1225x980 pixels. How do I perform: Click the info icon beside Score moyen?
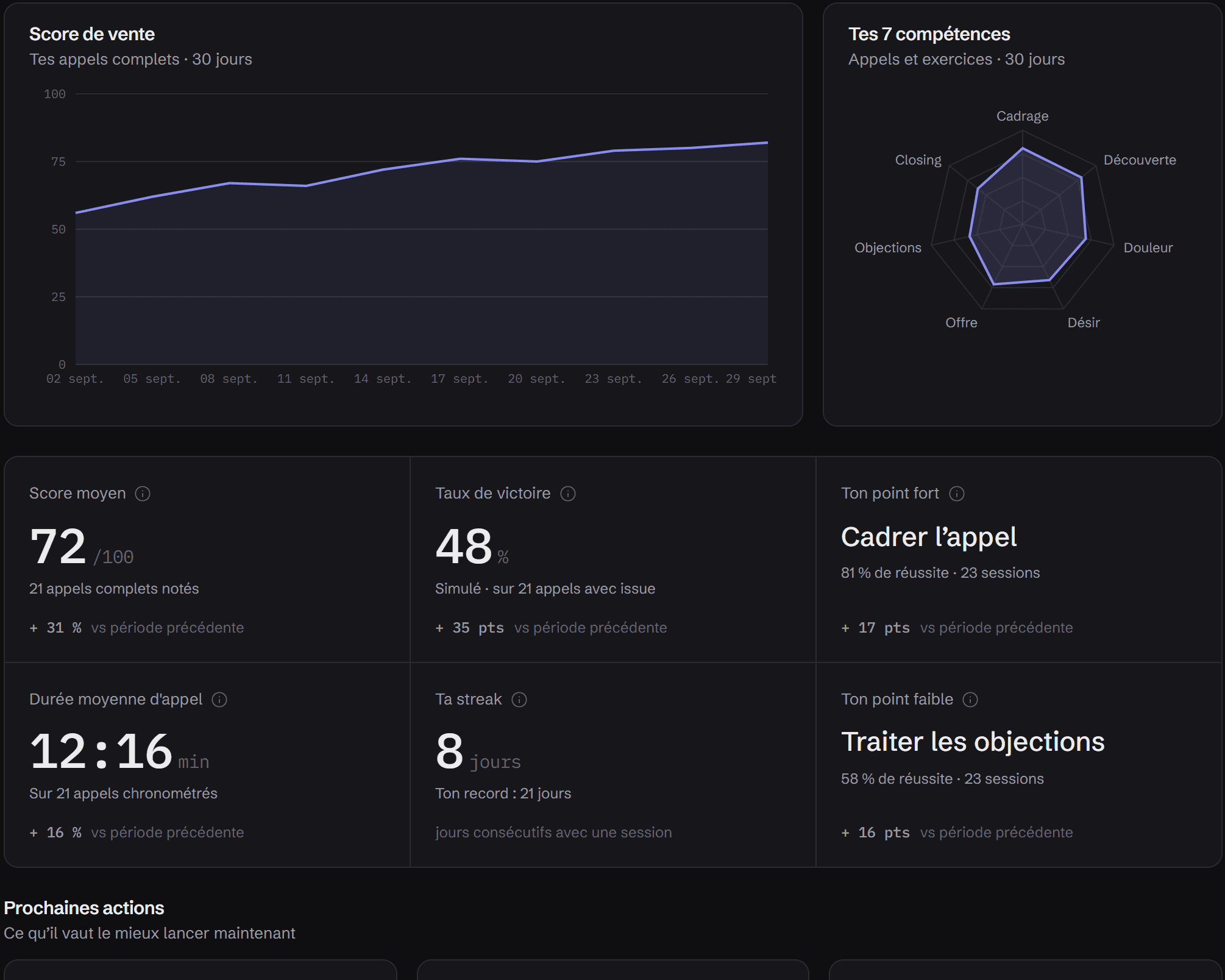pos(143,494)
